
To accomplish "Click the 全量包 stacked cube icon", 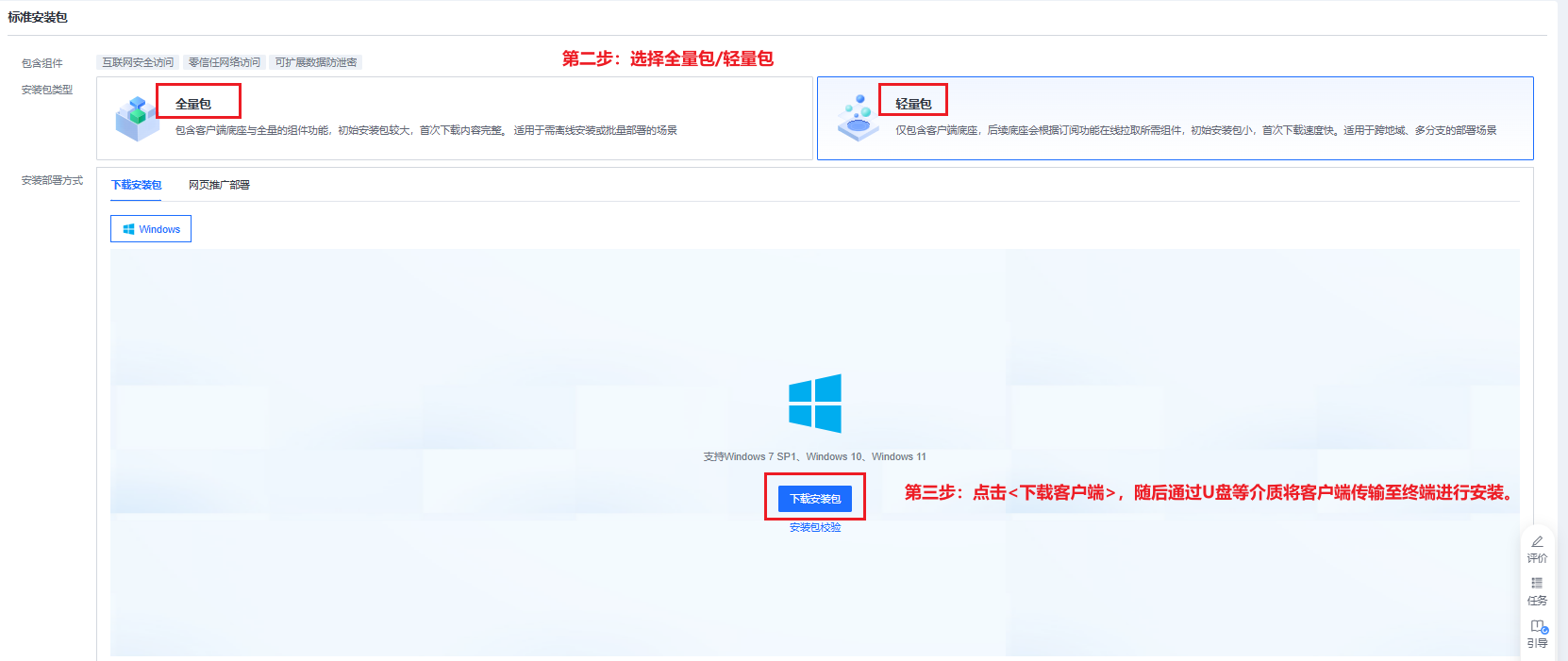I will click(x=137, y=119).
